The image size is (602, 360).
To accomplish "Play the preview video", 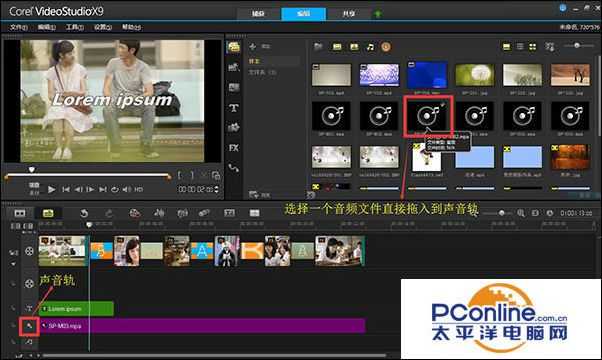I will (51, 189).
